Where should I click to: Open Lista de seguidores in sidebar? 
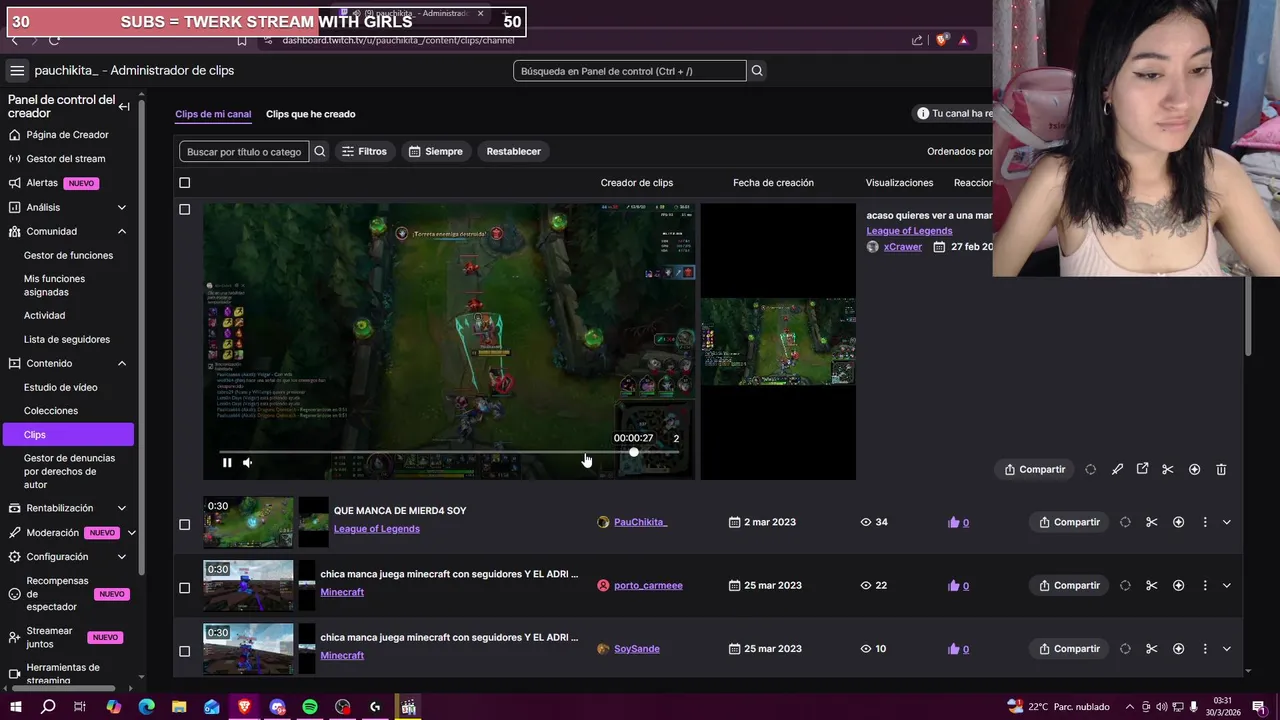point(67,339)
